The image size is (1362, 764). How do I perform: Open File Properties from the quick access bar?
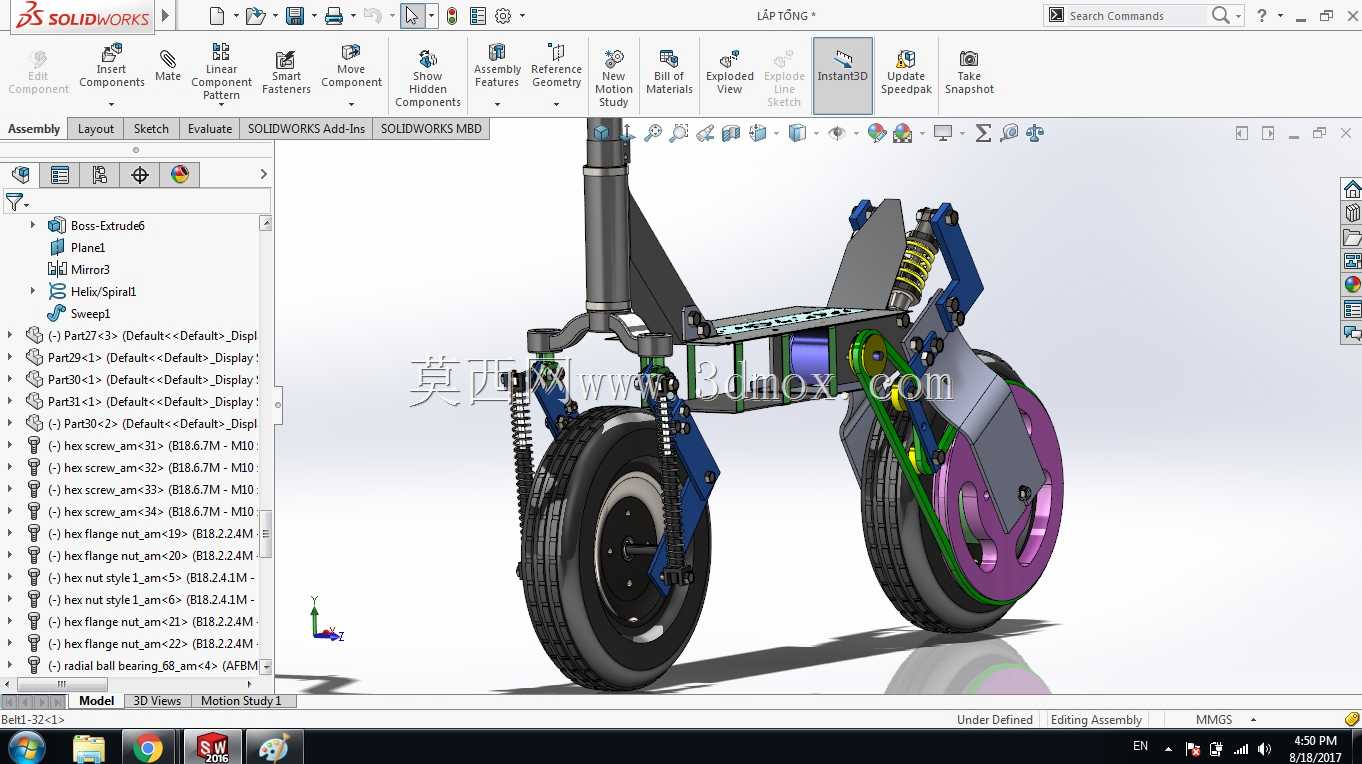(478, 15)
